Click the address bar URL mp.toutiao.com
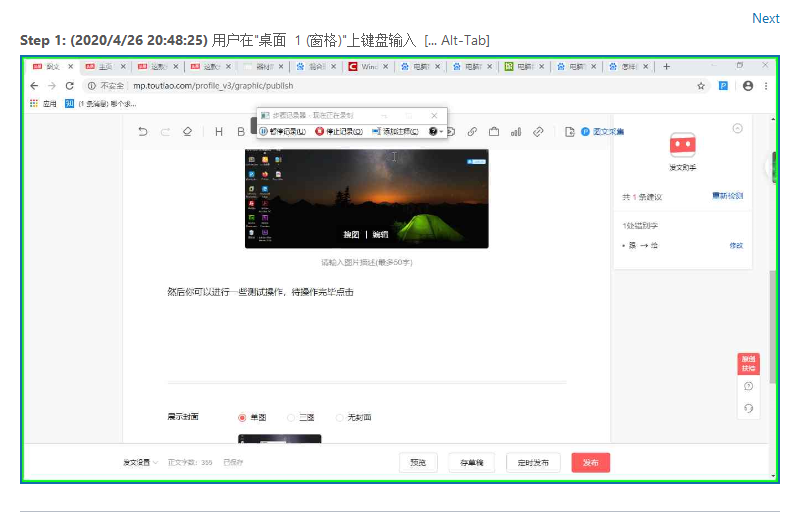Image resolution: width=795 pixels, height=523 pixels. (213, 86)
